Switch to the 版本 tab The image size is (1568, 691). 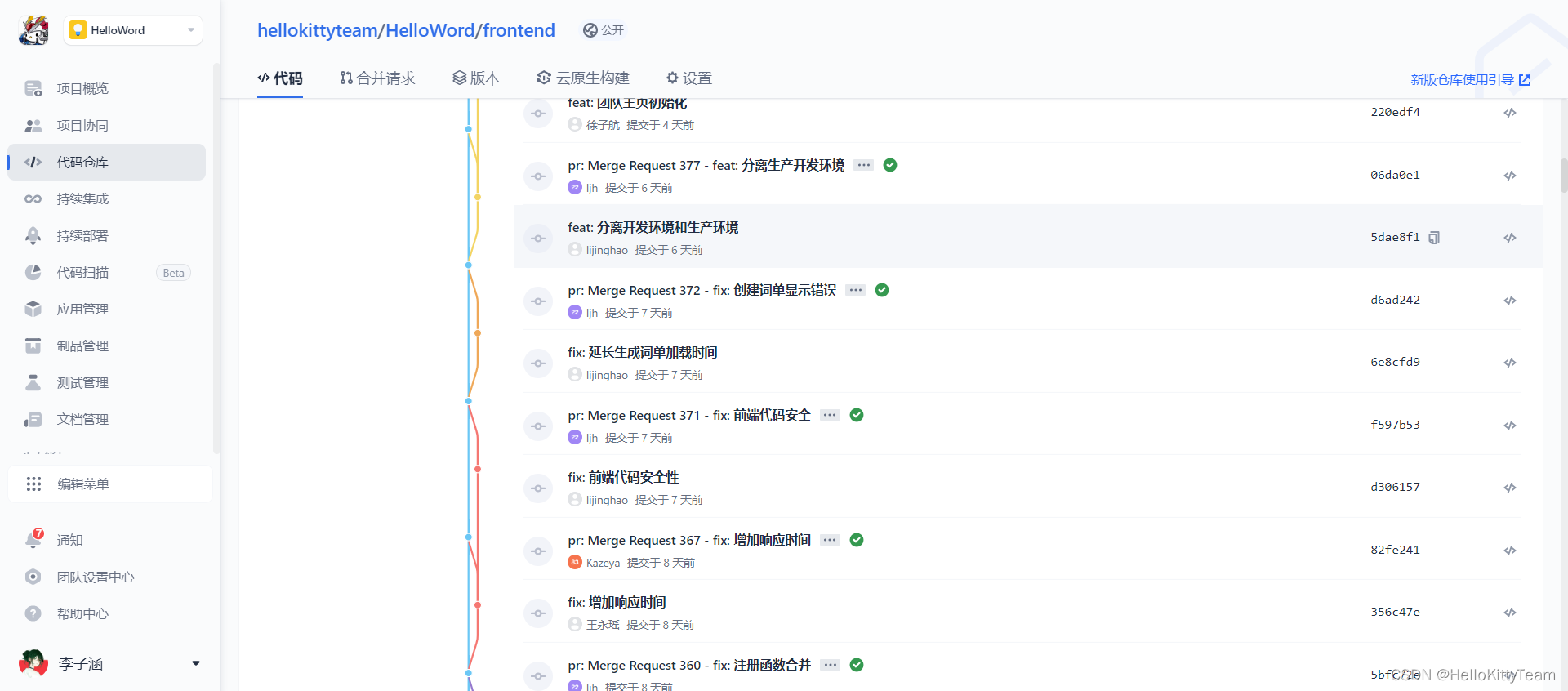click(476, 78)
